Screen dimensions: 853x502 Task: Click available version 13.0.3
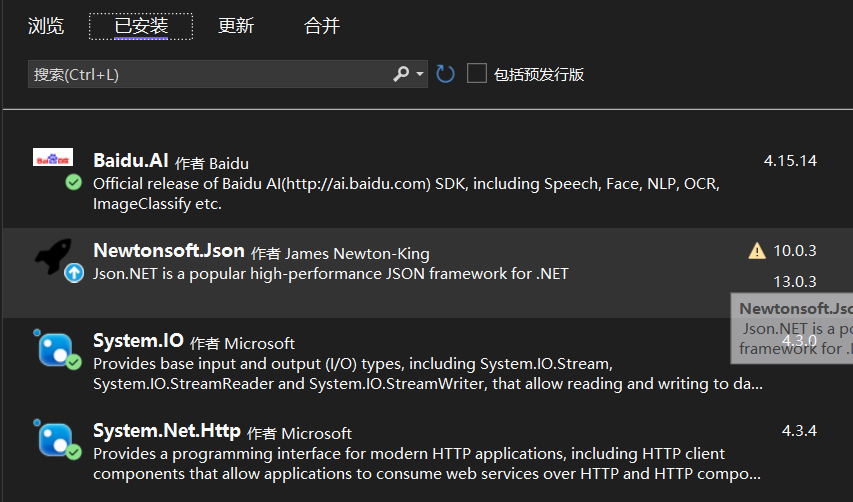[x=795, y=282]
